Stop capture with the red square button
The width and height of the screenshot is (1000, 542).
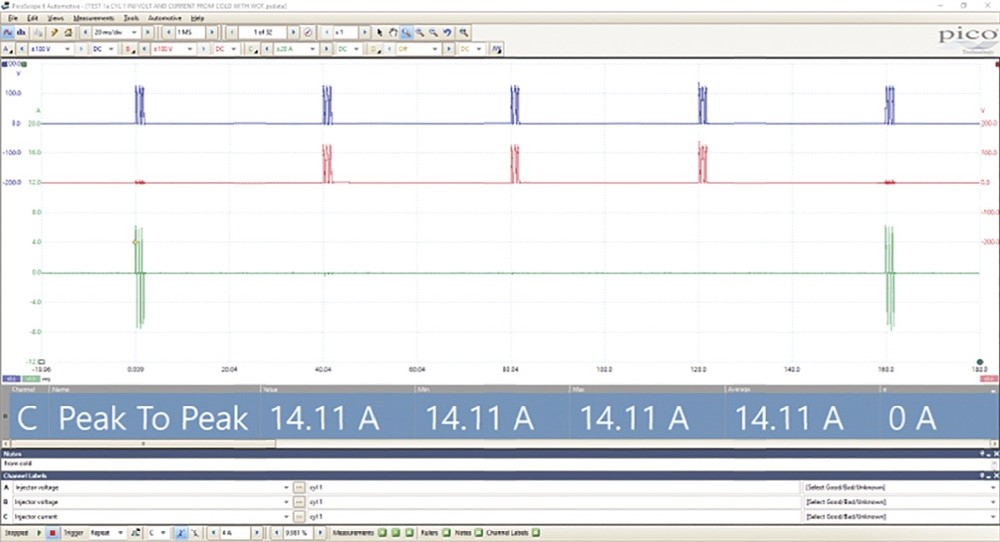[53, 532]
